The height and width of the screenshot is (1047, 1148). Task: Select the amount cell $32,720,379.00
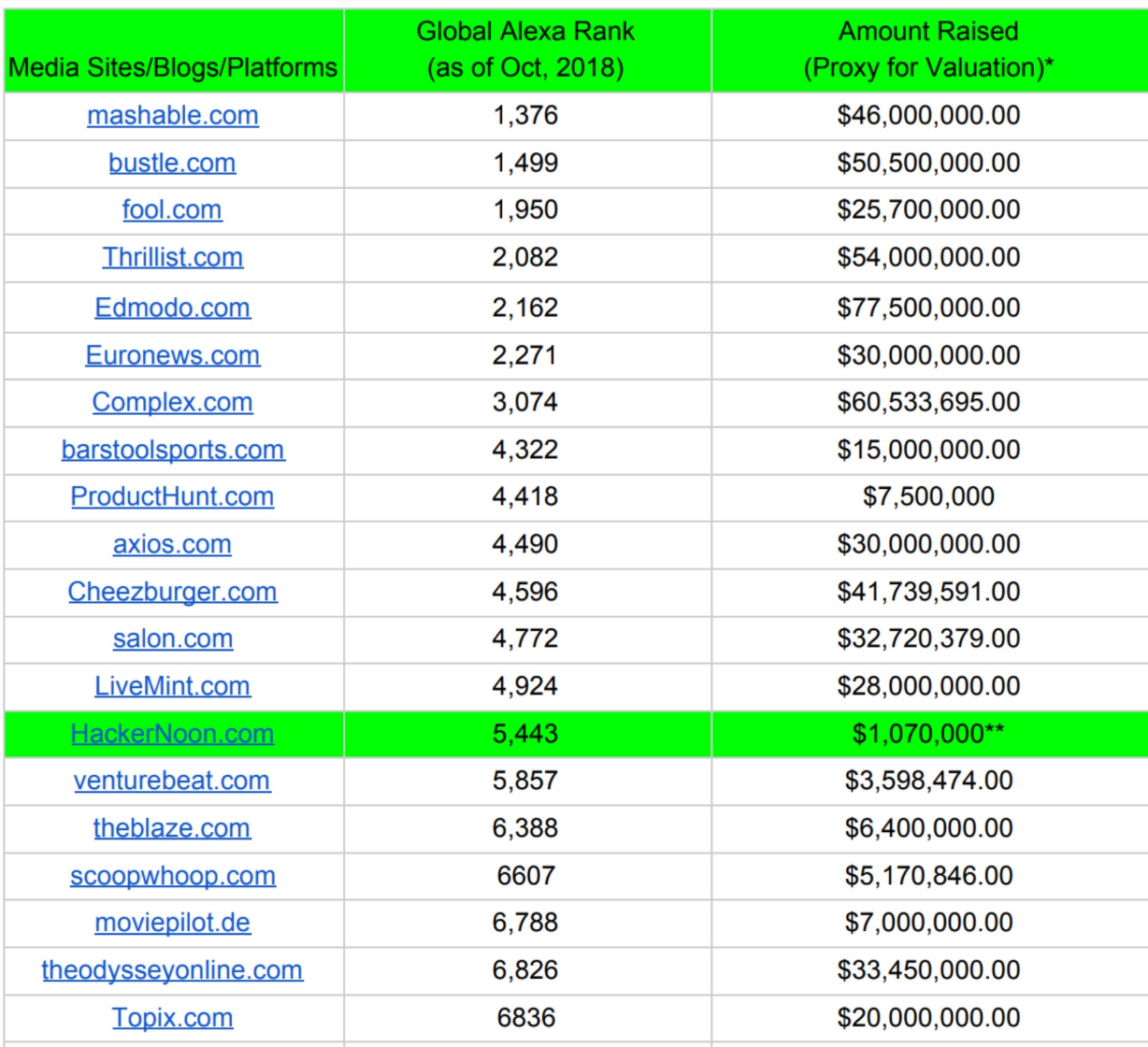pyautogui.click(x=929, y=638)
